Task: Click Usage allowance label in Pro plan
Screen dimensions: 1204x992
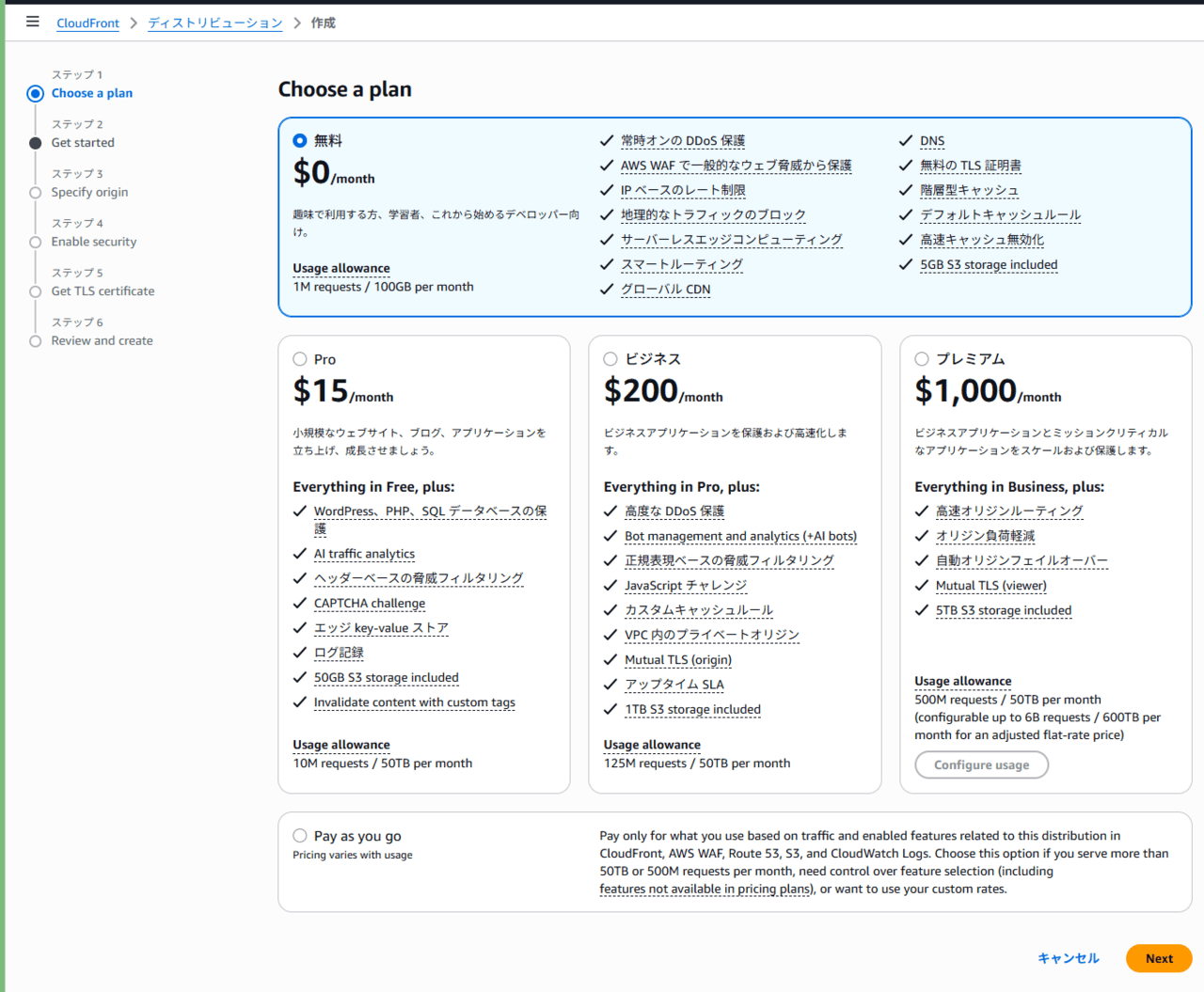Action: [x=341, y=746]
